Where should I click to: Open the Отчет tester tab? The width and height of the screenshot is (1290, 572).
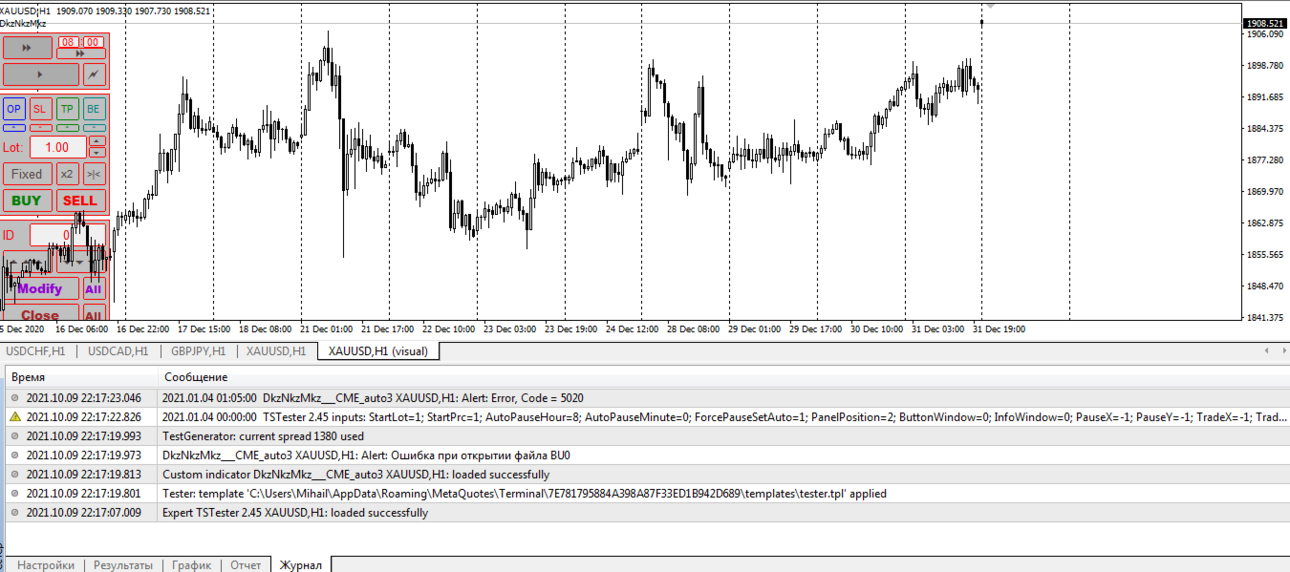click(245, 565)
